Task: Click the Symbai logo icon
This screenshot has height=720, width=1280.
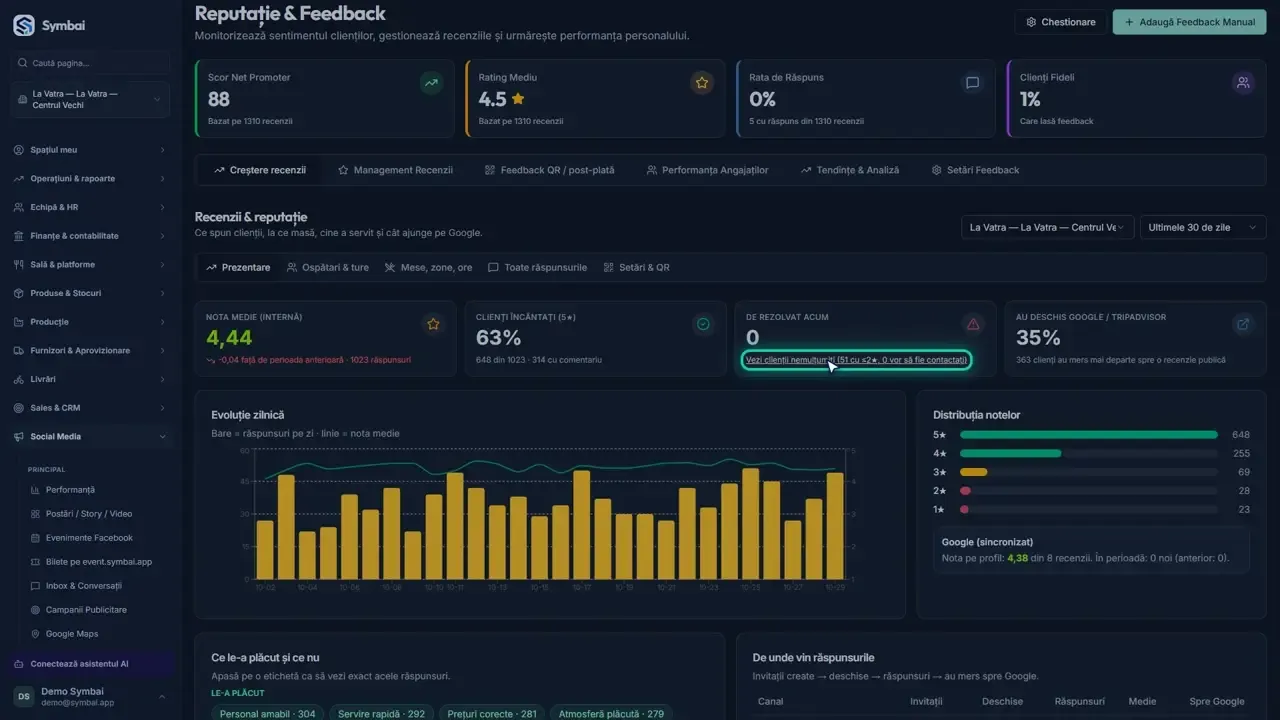Action: [24, 25]
